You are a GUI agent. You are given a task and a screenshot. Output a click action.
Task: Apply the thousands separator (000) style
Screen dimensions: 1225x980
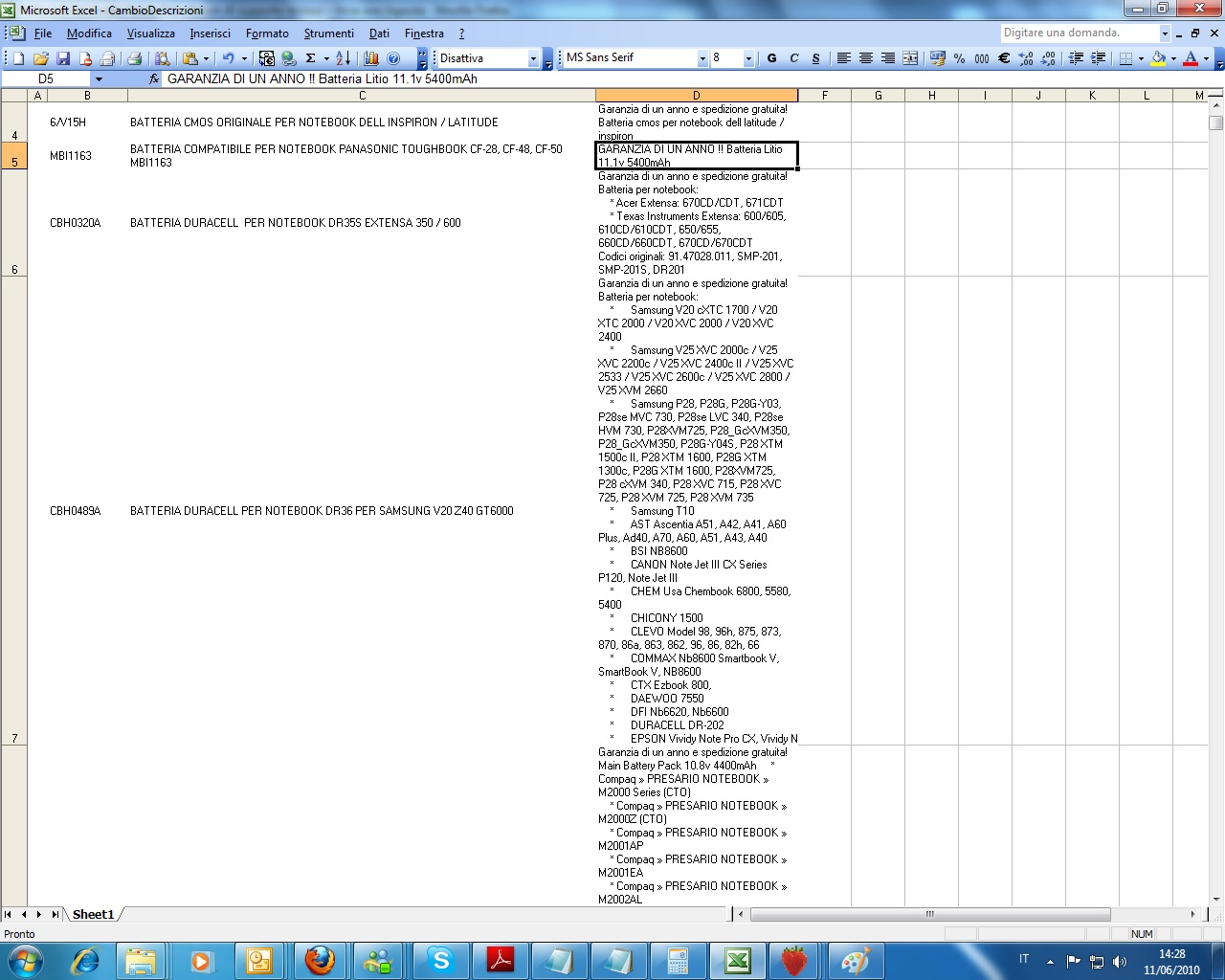click(982, 58)
